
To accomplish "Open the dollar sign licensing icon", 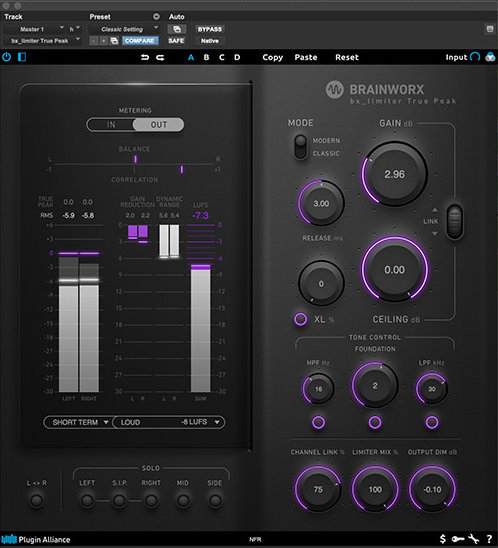I will click(443, 539).
